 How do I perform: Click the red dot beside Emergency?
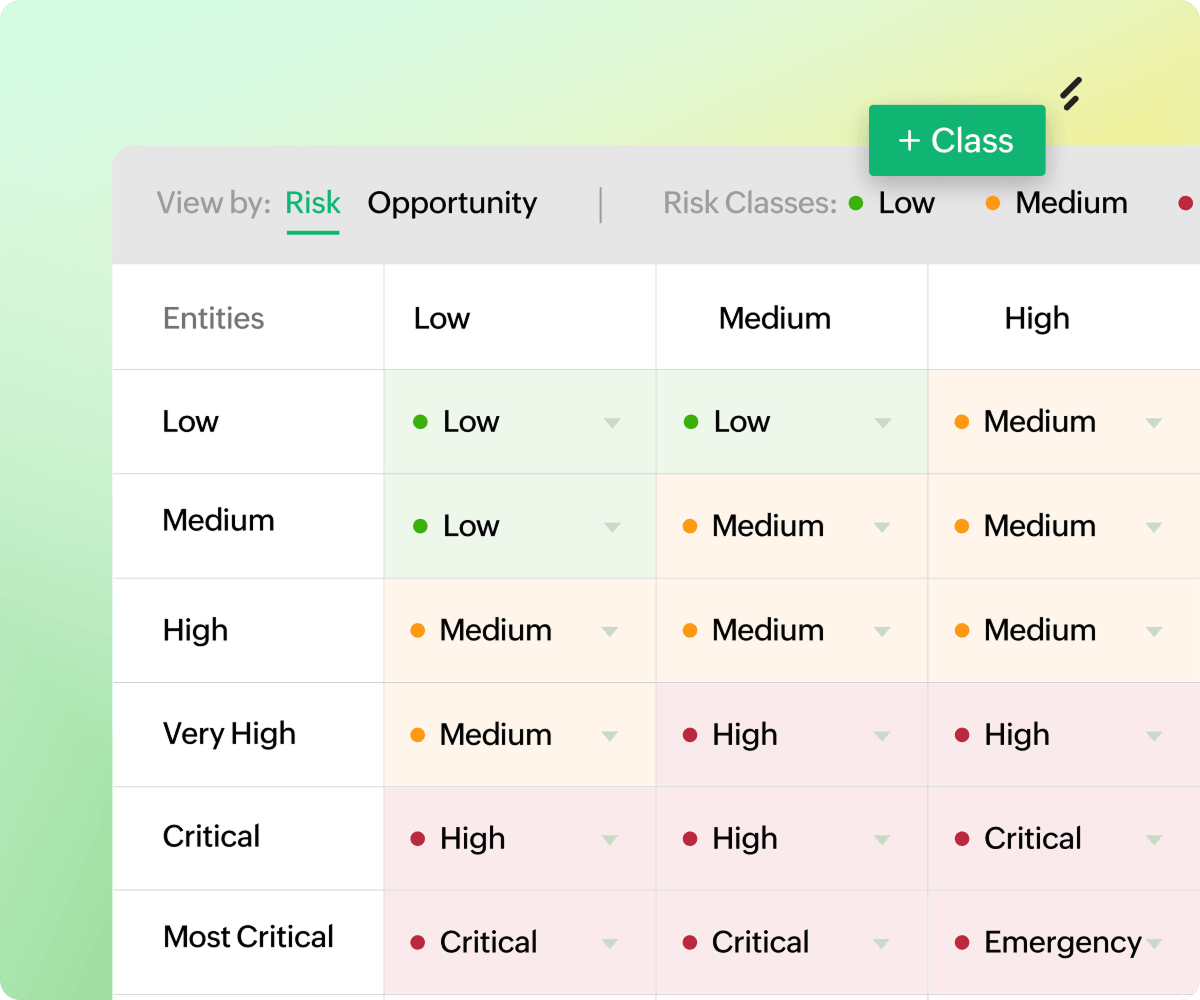tap(963, 942)
